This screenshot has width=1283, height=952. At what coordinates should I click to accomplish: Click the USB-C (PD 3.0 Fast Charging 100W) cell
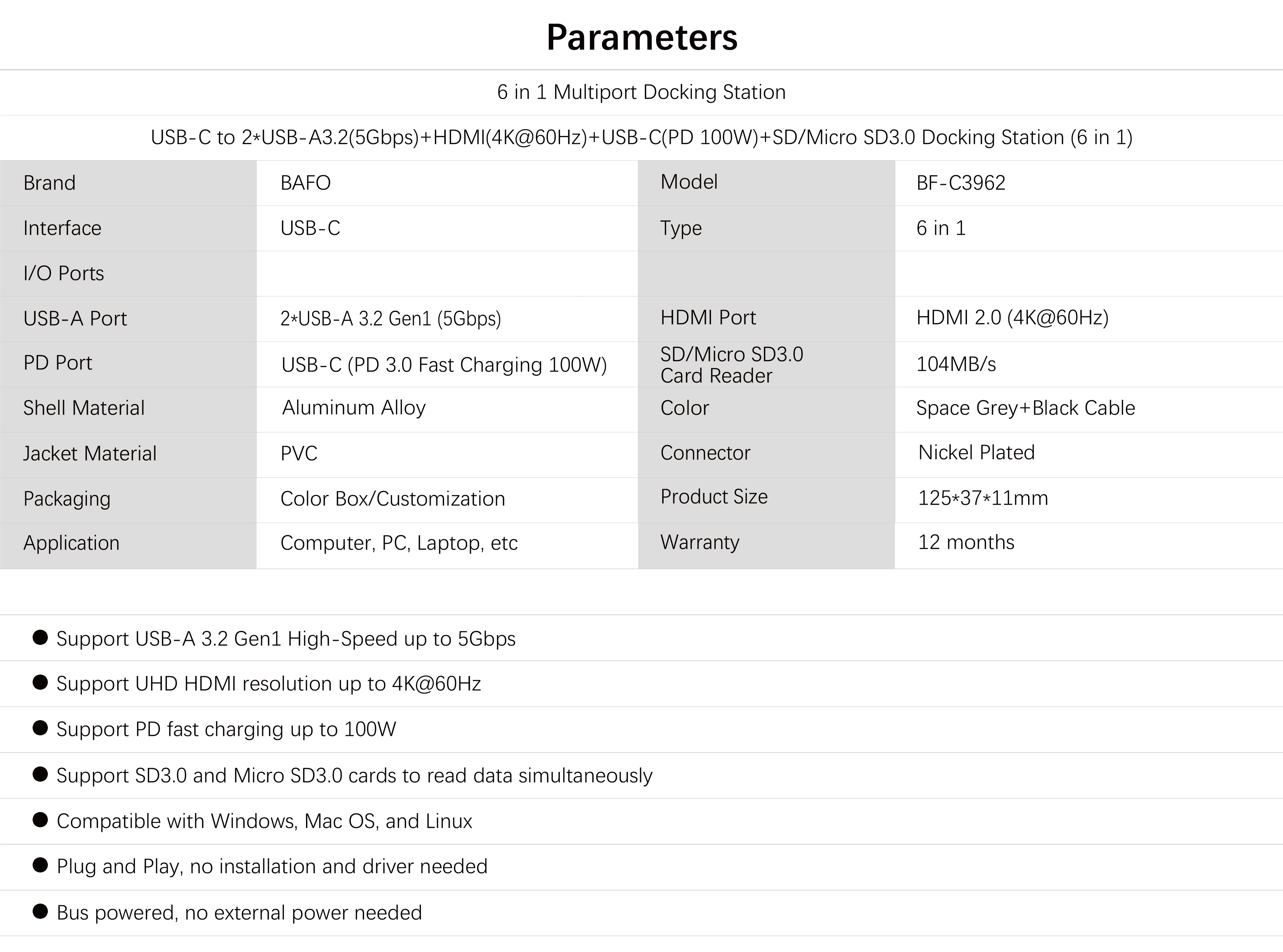[444, 365]
